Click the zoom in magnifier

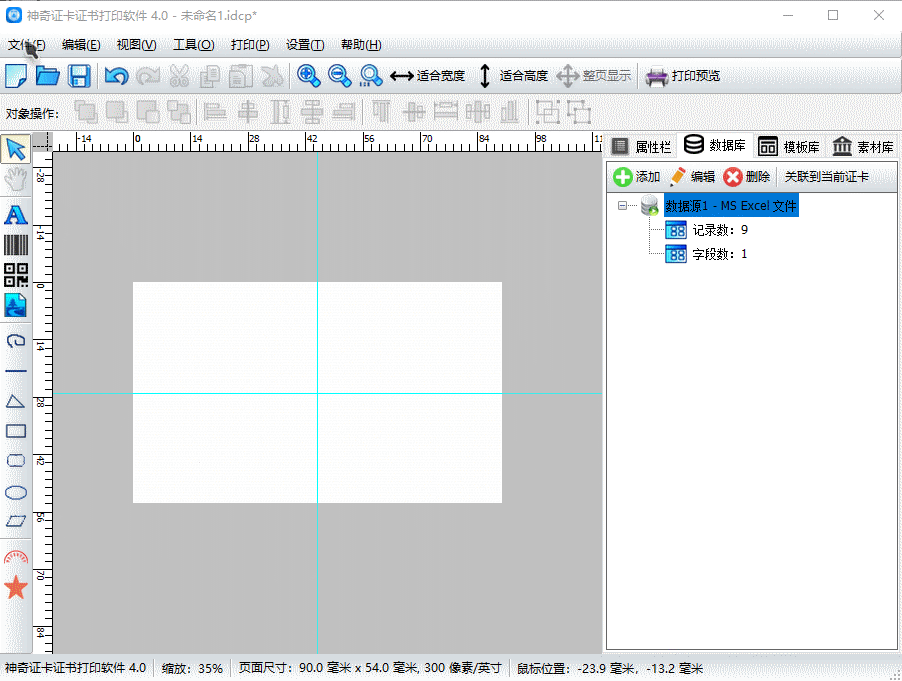pyautogui.click(x=307, y=76)
